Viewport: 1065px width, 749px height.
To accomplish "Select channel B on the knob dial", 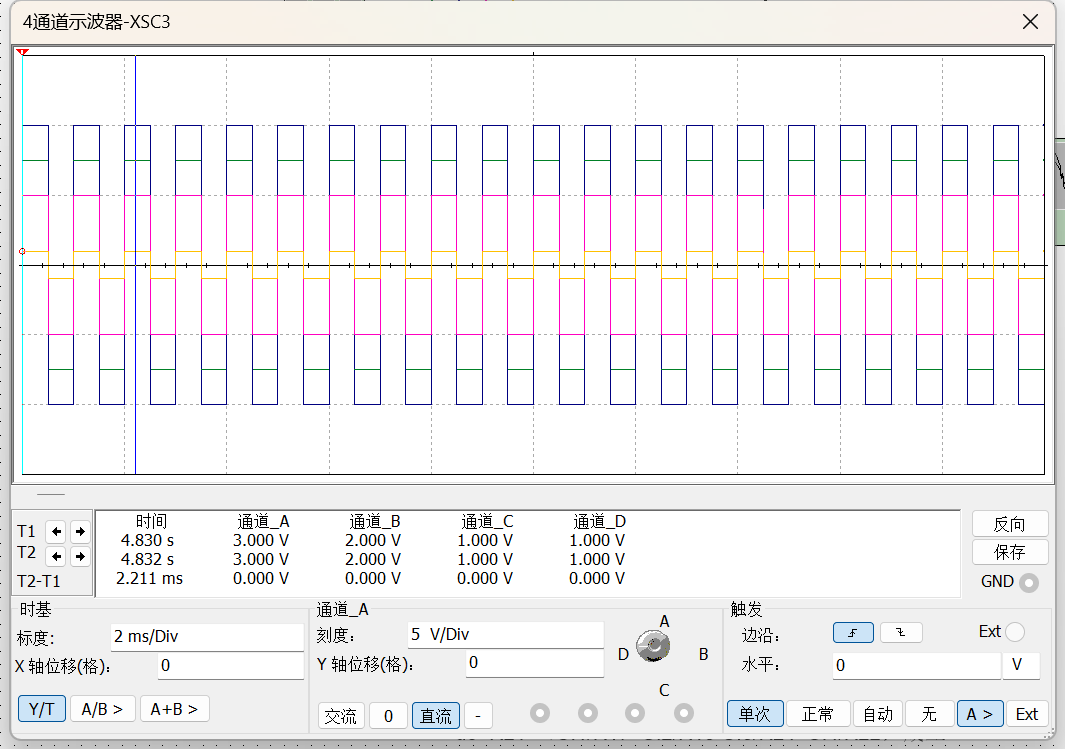I will 704,654.
